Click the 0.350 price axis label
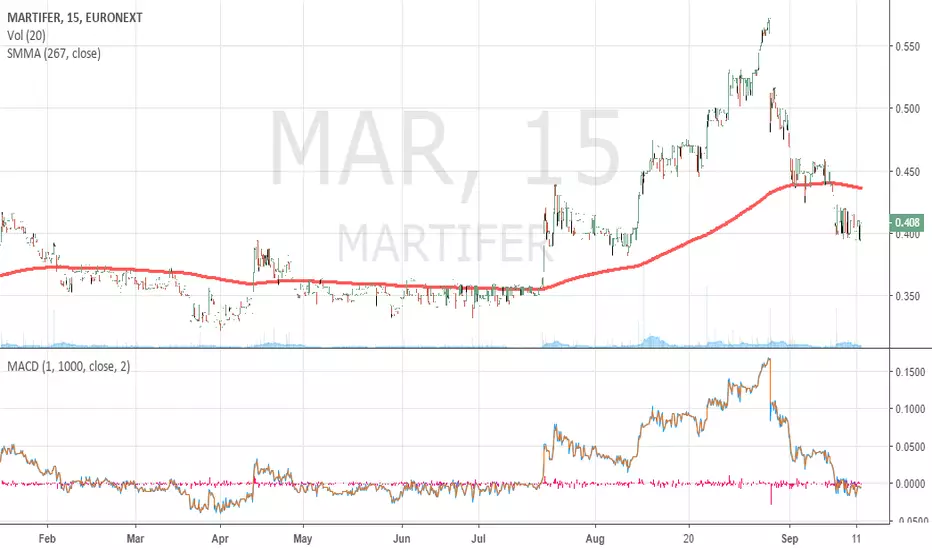This screenshot has width=932, height=550. 908,296
